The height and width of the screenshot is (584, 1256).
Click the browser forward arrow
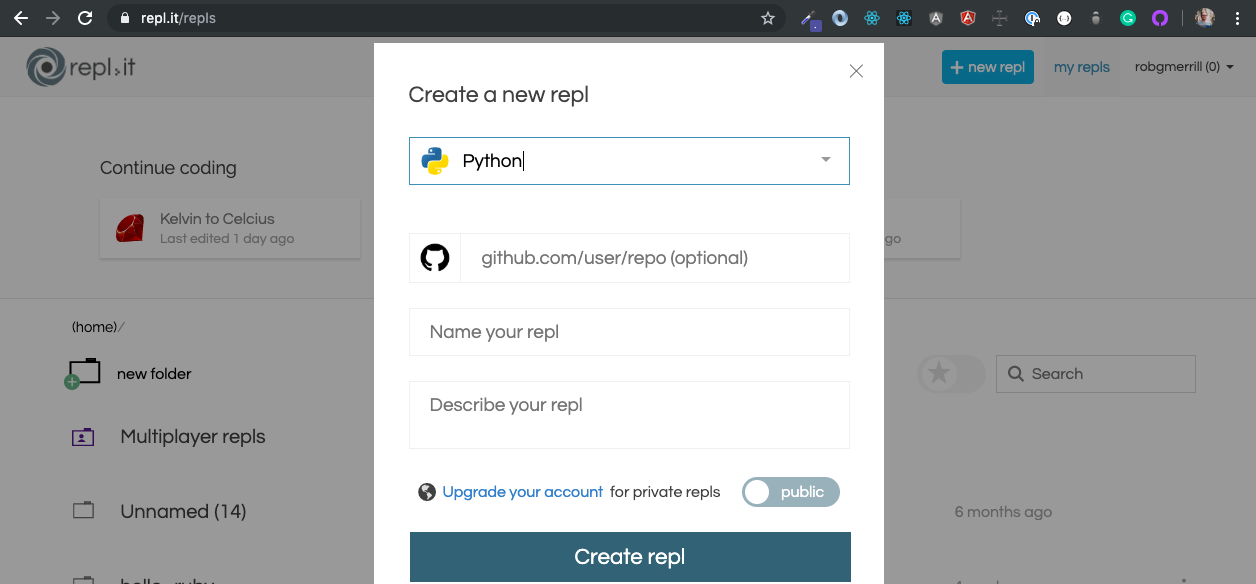tap(53, 18)
